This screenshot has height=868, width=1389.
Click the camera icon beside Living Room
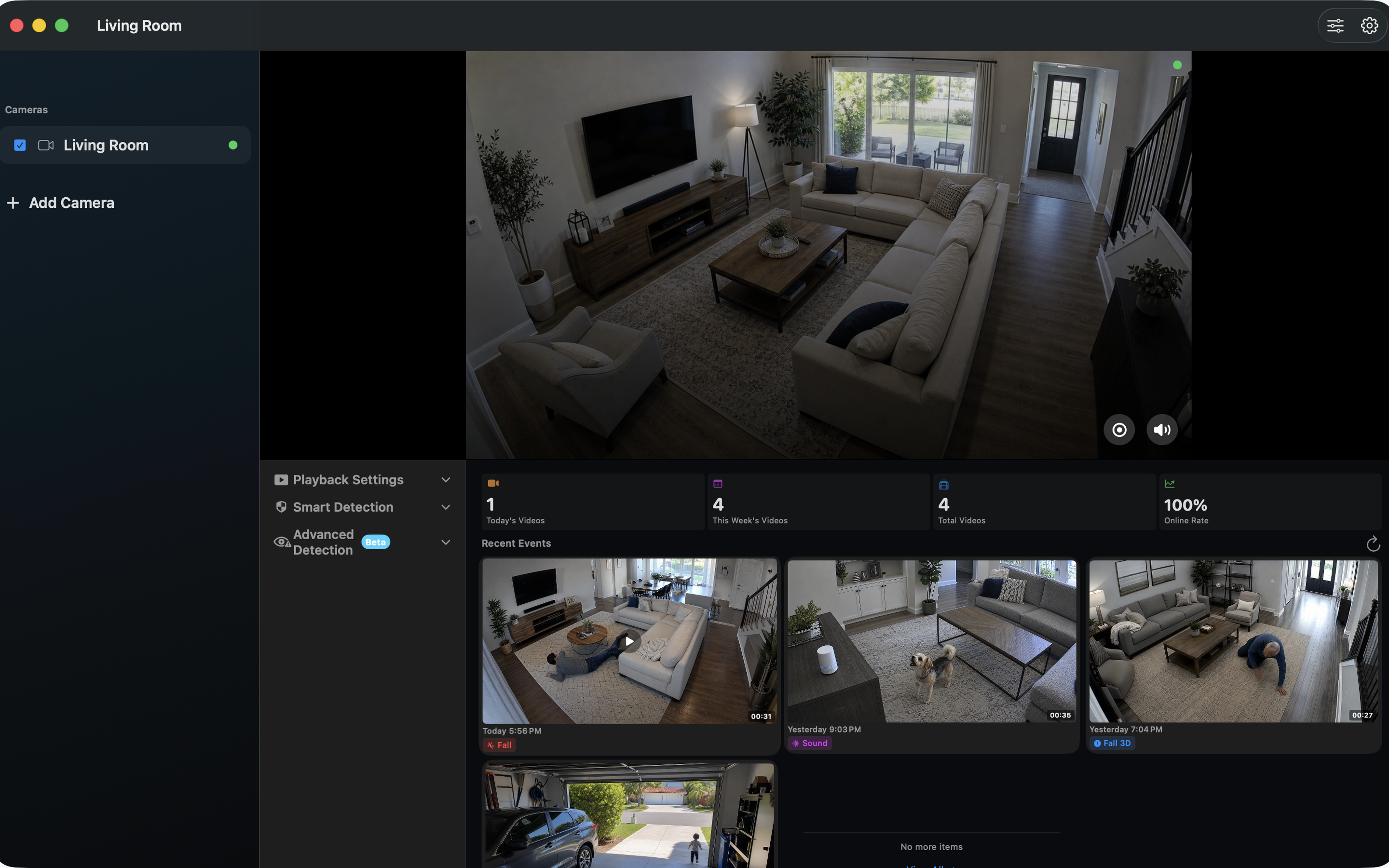(x=46, y=145)
